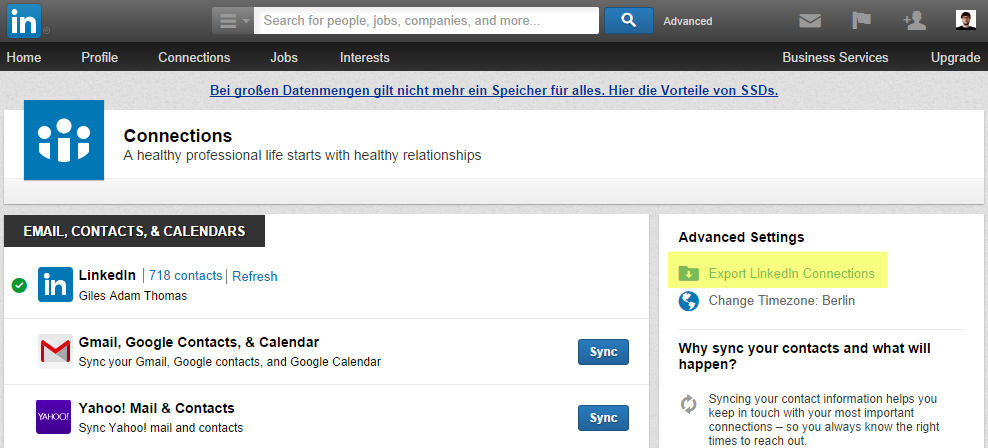The height and width of the screenshot is (448, 988).
Task: Expand the search category dropdown
Action: point(232,20)
